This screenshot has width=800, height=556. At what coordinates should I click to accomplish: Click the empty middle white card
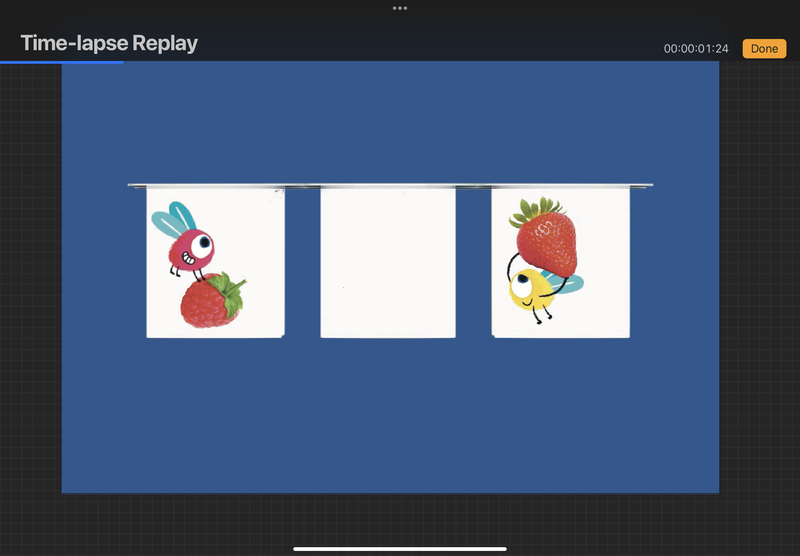(388, 262)
